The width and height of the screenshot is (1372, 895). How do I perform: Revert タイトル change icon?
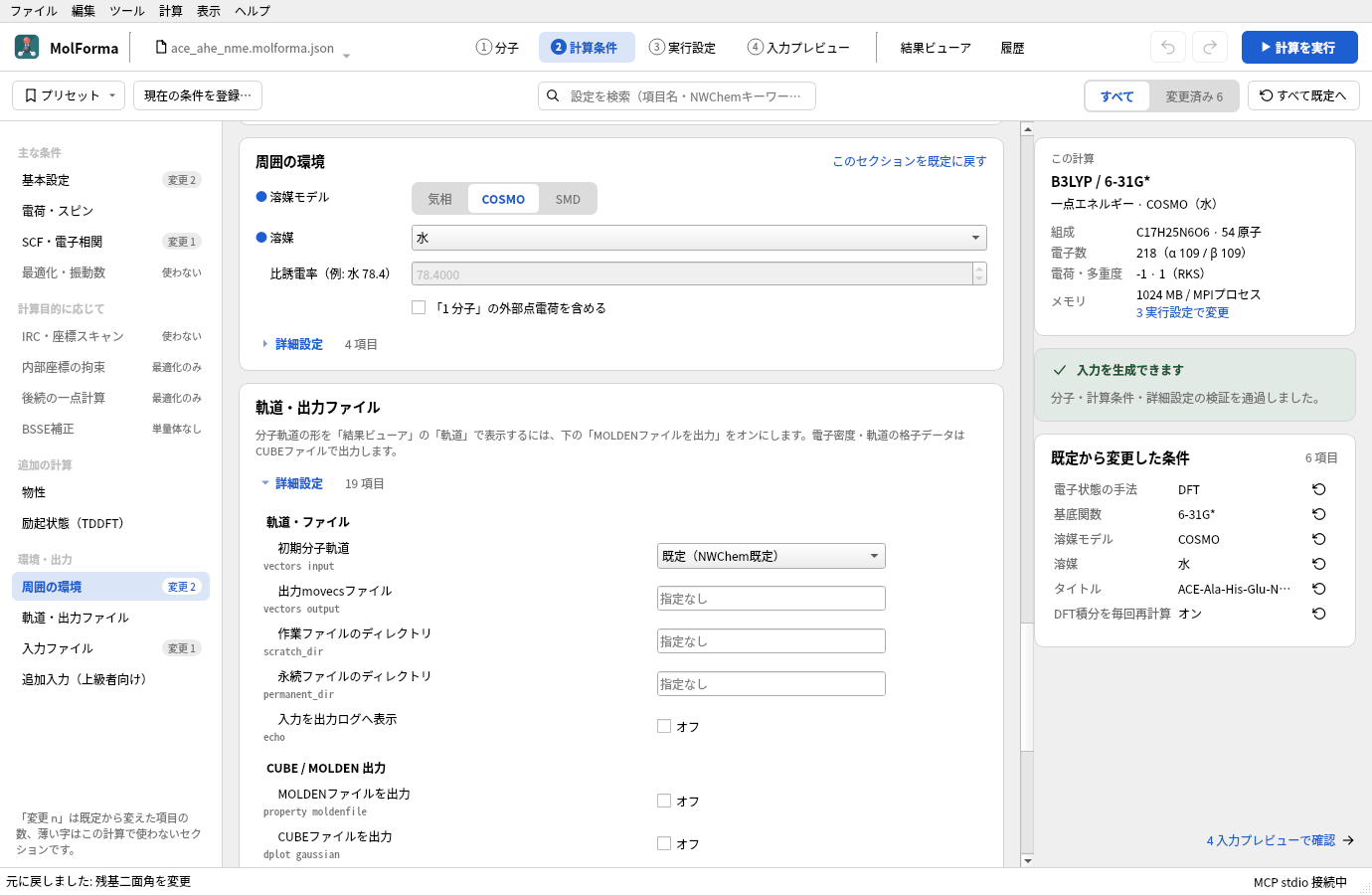coord(1319,589)
